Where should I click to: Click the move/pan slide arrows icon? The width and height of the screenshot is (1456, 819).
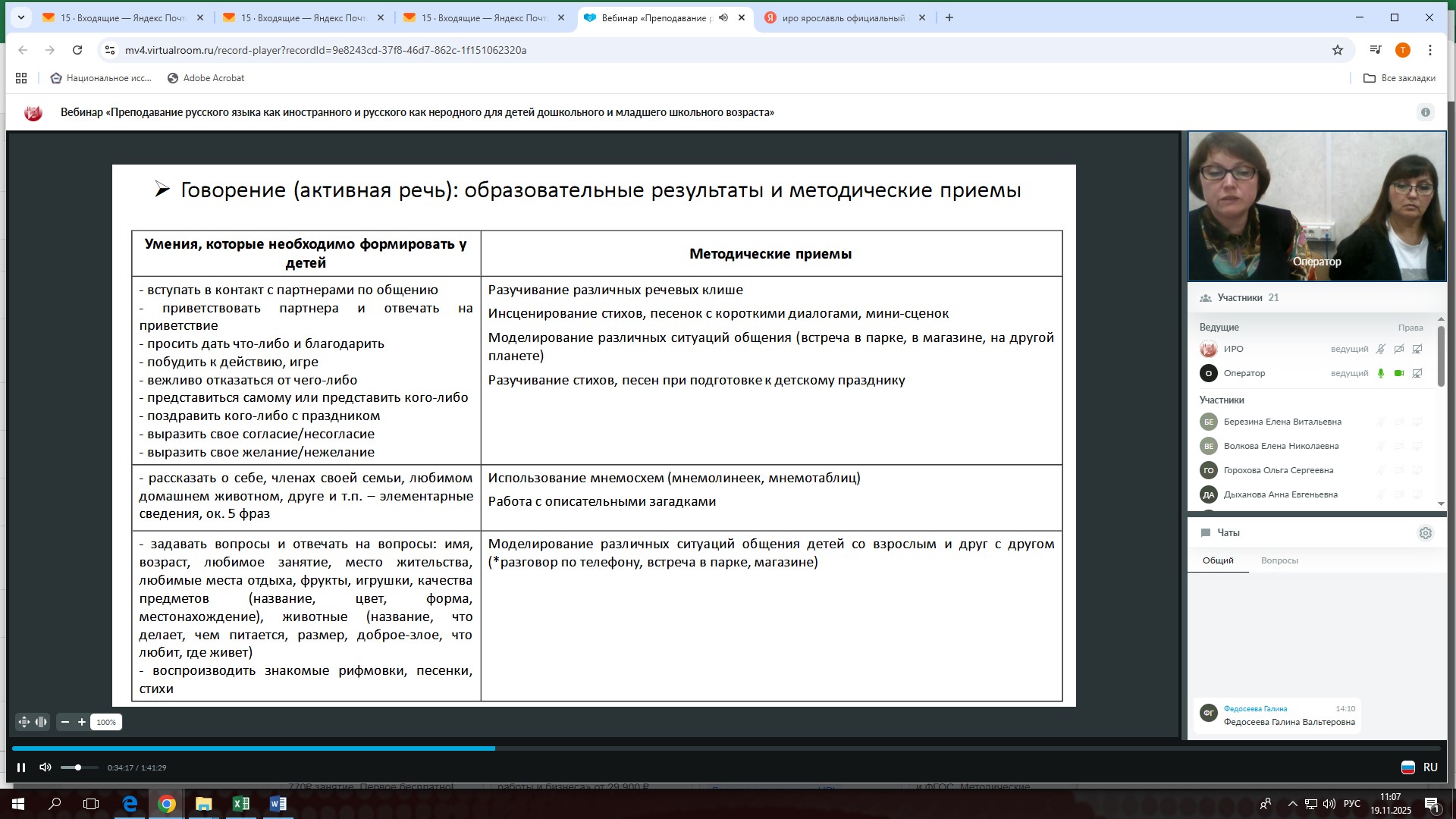point(24,722)
